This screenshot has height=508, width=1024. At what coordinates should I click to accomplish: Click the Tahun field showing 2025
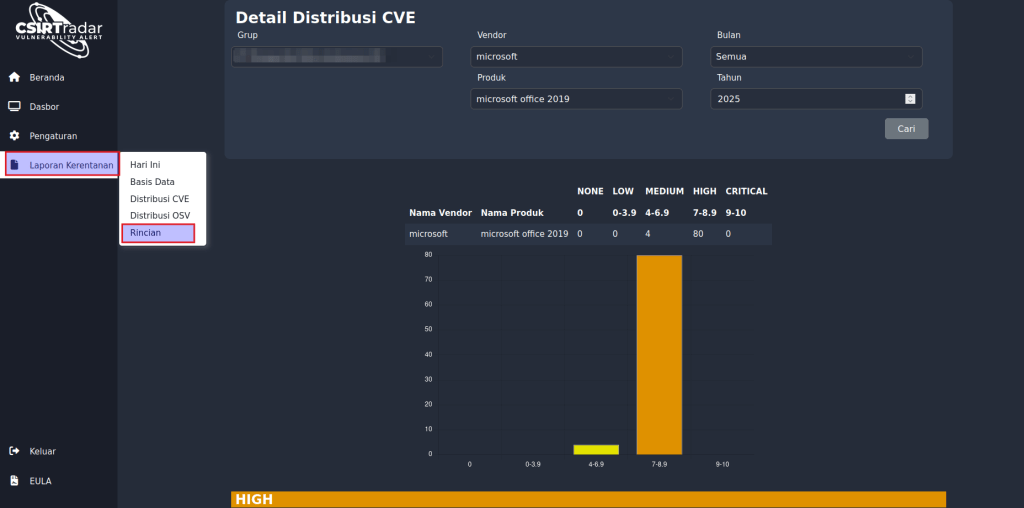click(x=816, y=99)
